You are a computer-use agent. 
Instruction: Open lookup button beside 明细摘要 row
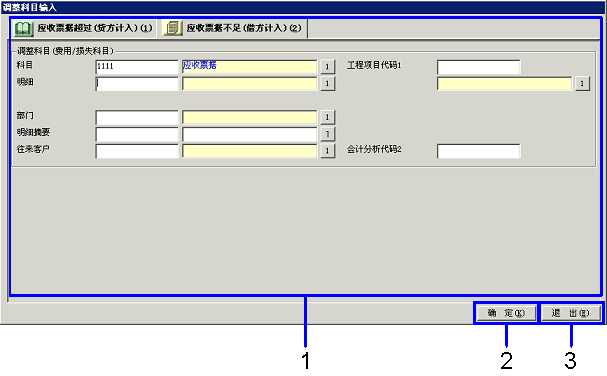point(328,134)
